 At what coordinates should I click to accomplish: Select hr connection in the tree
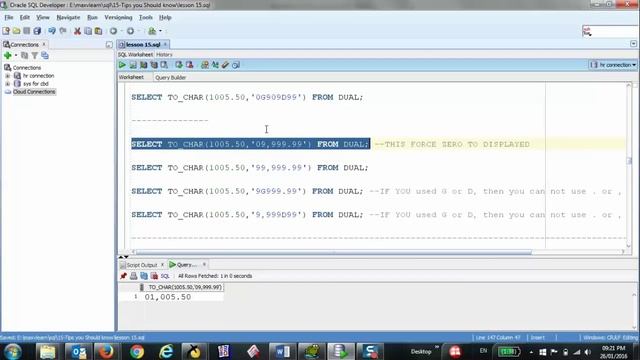point(38,76)
